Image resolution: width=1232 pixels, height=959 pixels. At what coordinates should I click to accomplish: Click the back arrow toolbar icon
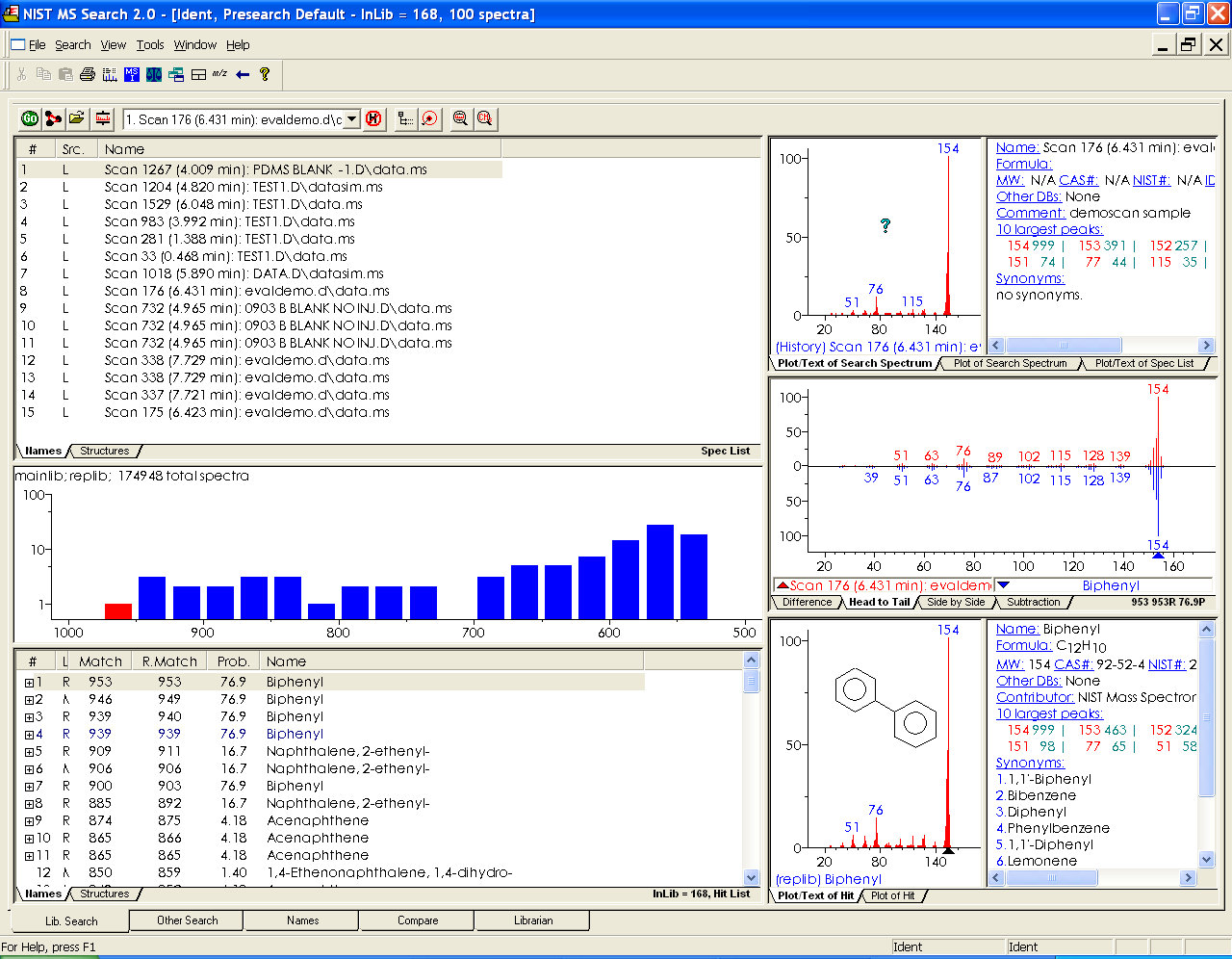242,75
